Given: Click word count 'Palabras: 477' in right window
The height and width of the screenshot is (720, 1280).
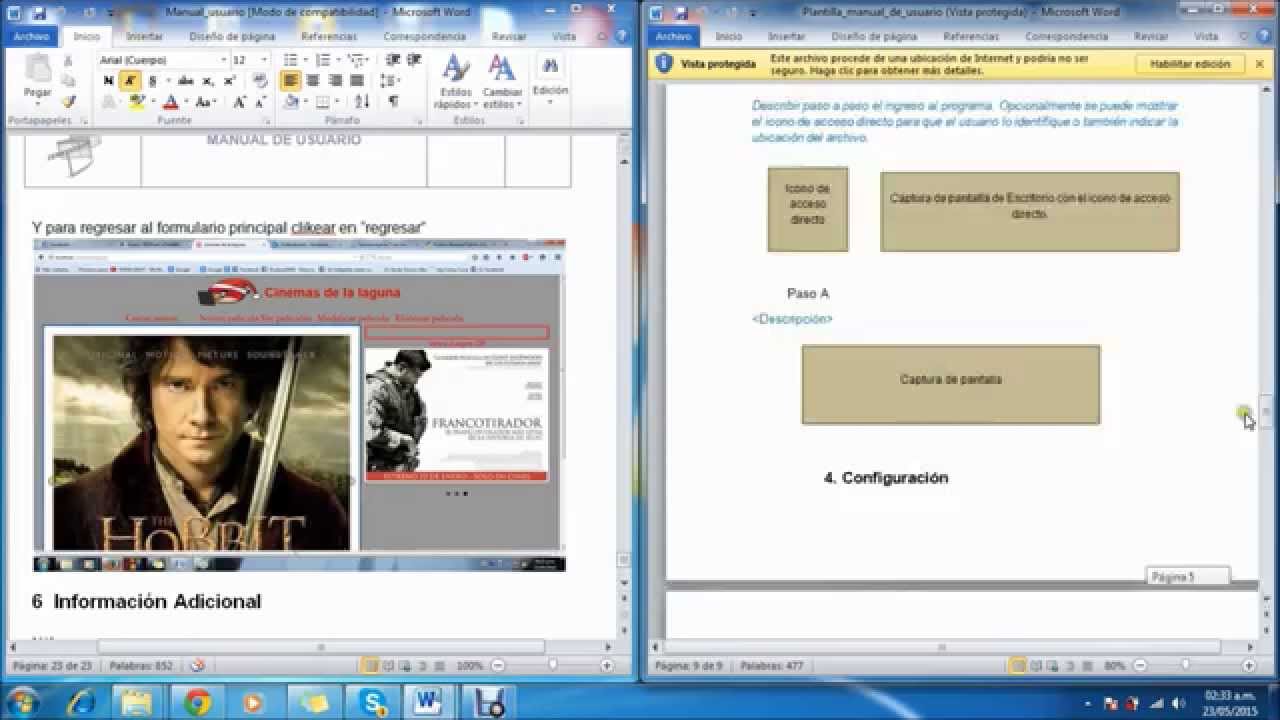Looking at the screenshot, I should [x=771, y=665].
